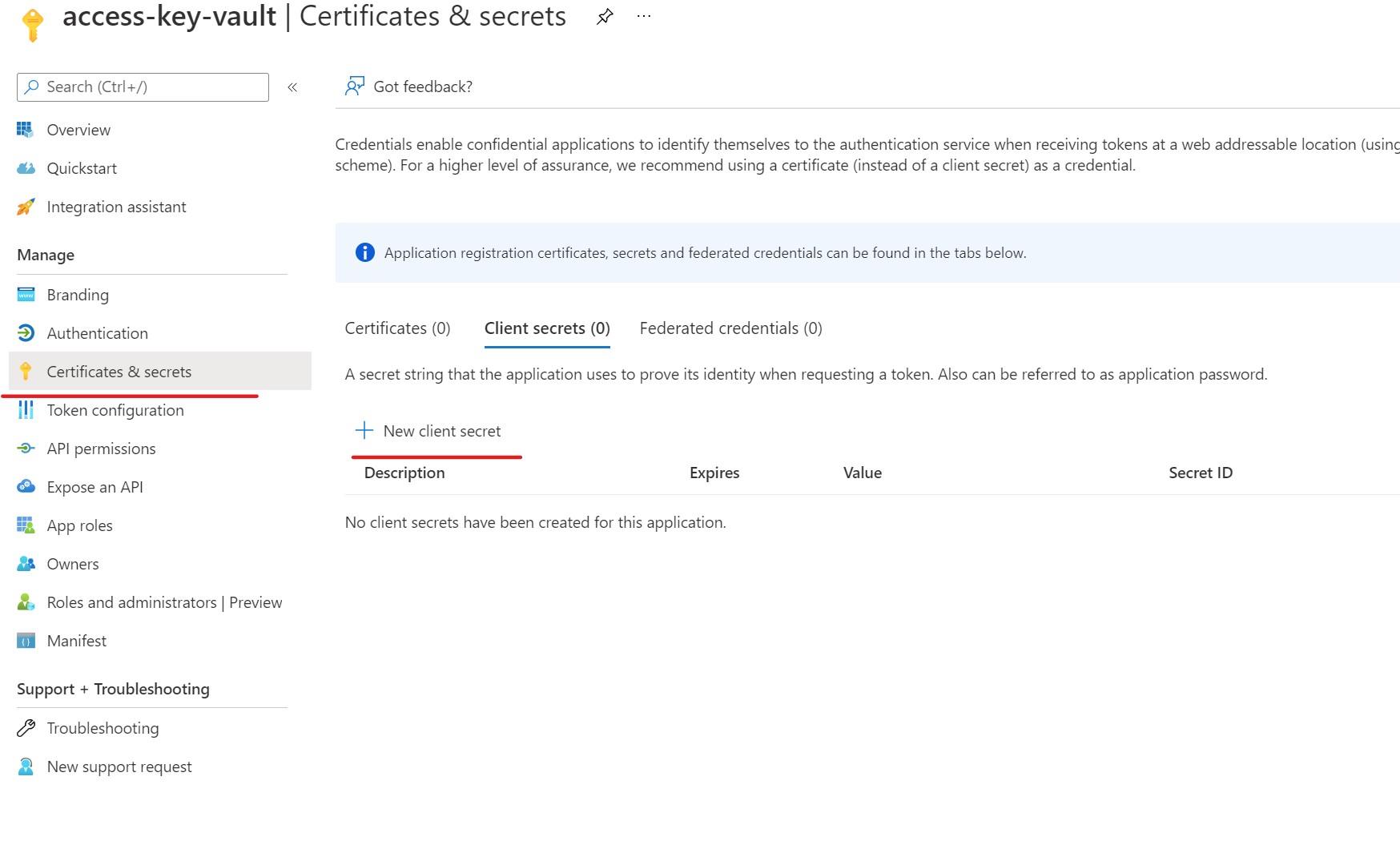Open the more options ellipsis in header
This screenshot has width=1400, height=853.
[644, 17]
